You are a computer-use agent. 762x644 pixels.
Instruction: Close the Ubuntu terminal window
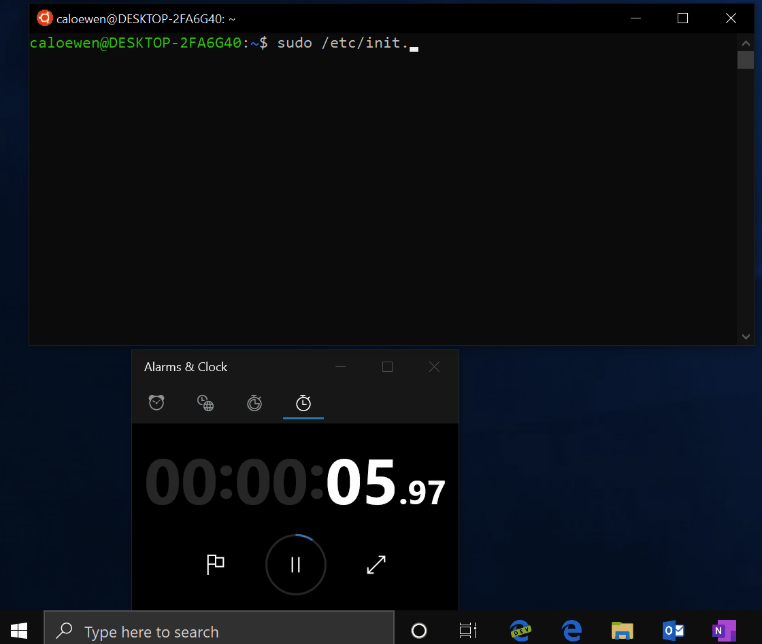coord(730,18)
